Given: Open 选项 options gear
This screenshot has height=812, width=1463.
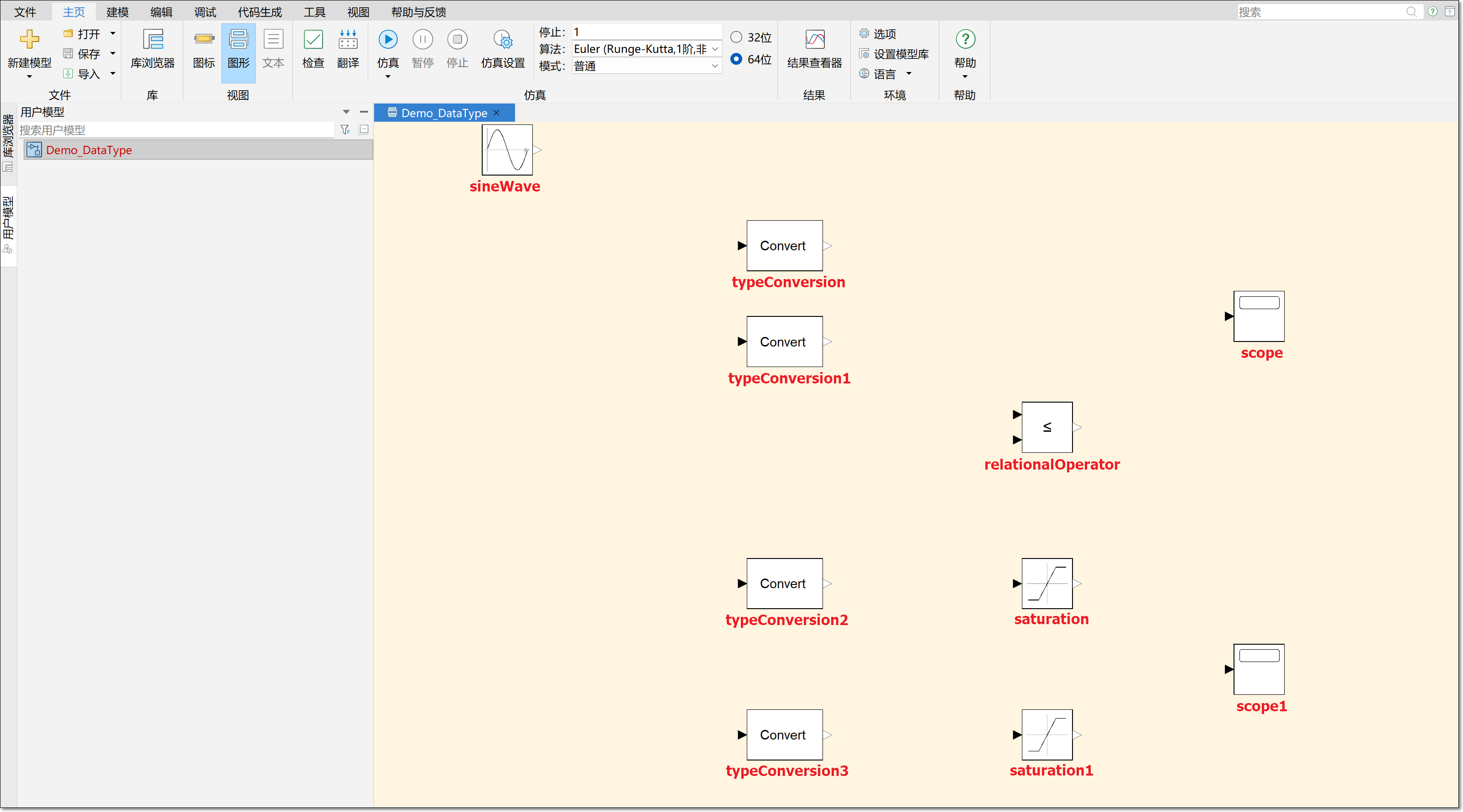Looking at the screenshot, I should pos(878,33).
